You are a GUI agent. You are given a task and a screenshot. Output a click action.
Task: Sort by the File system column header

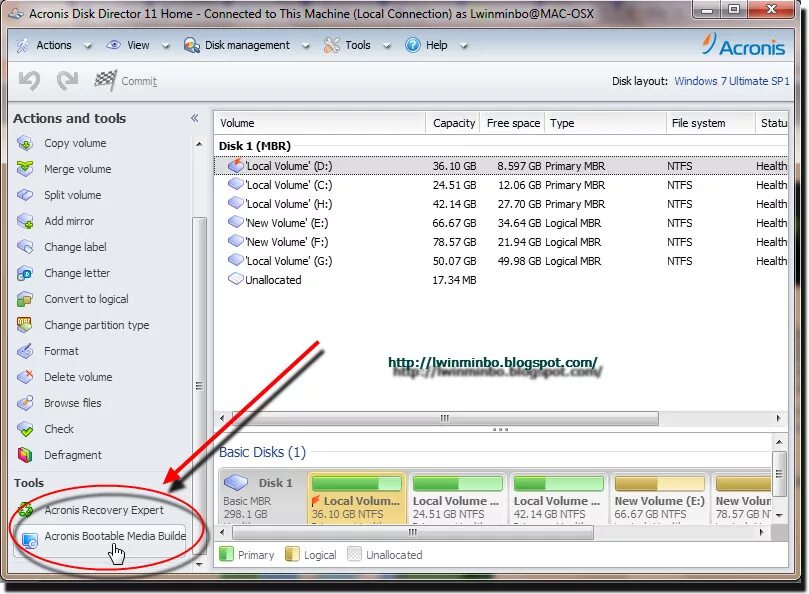click(x=710, y=123)
